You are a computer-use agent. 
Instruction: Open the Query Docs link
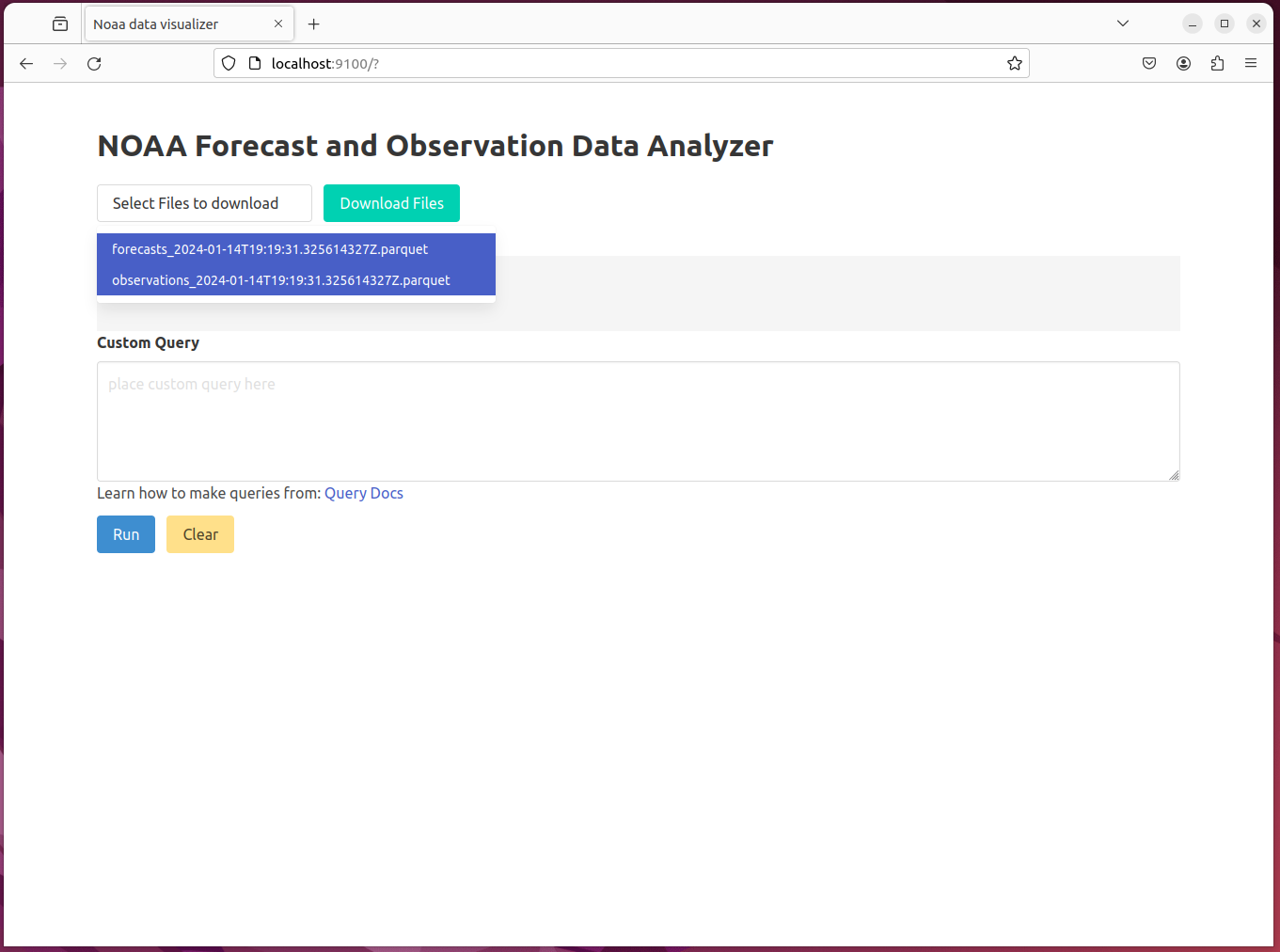pos(364,493)
